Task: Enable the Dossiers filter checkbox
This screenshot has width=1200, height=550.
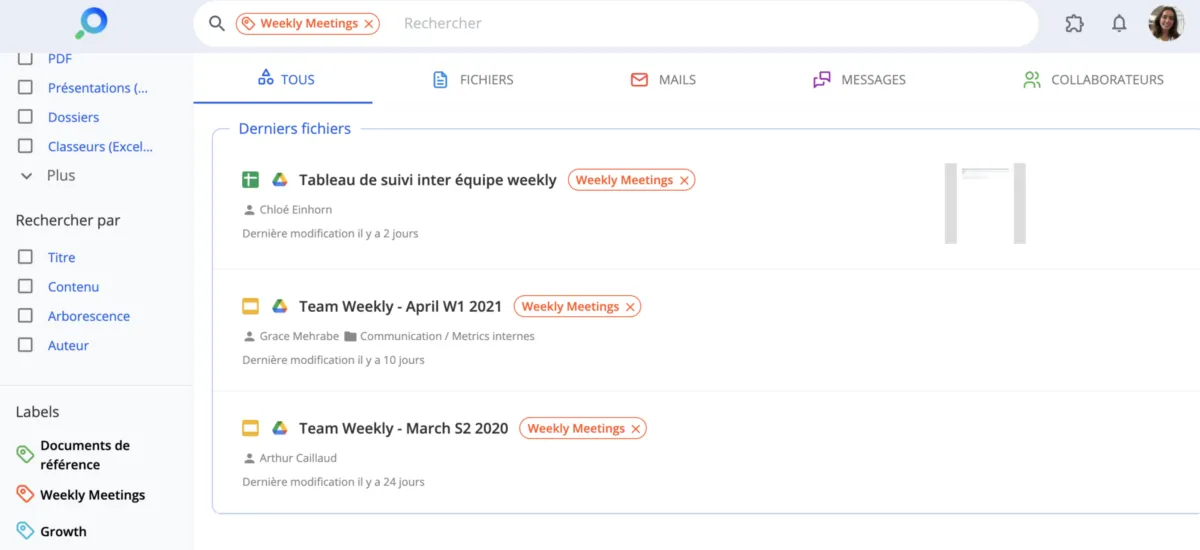Action: click(26, 117)
